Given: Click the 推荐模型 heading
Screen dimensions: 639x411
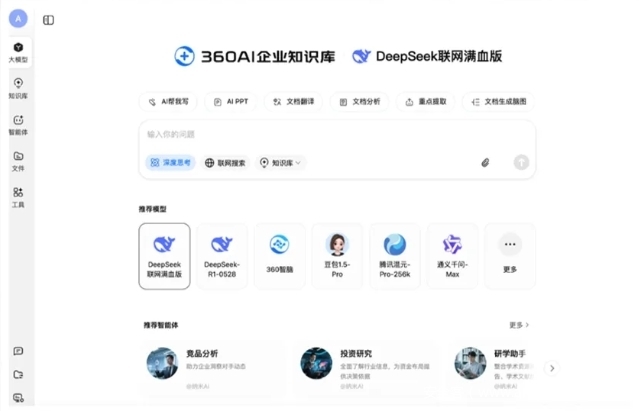Looking at the screenshot, I should (x=152, y=209).
